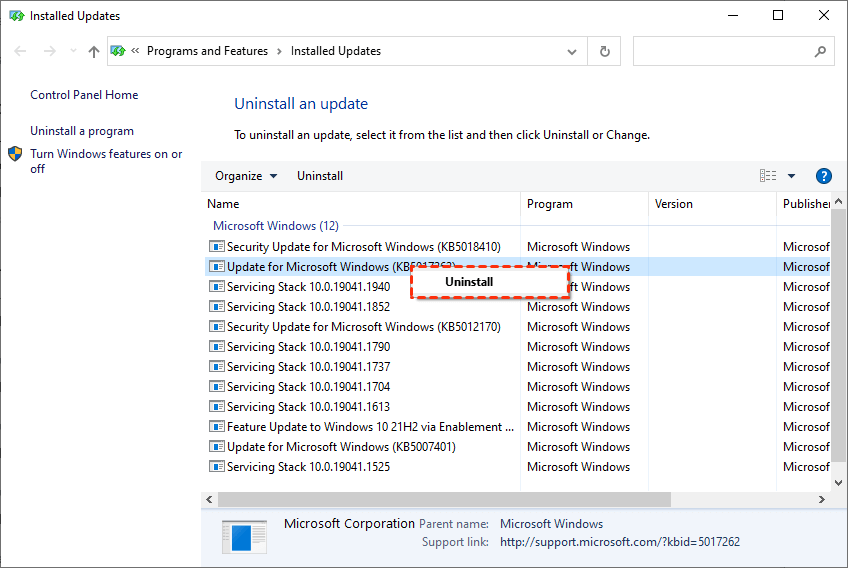This screenshot has height=568, width=848.
Task: Click the Installed Updates breadcrumb
Action: click(336, 51)
